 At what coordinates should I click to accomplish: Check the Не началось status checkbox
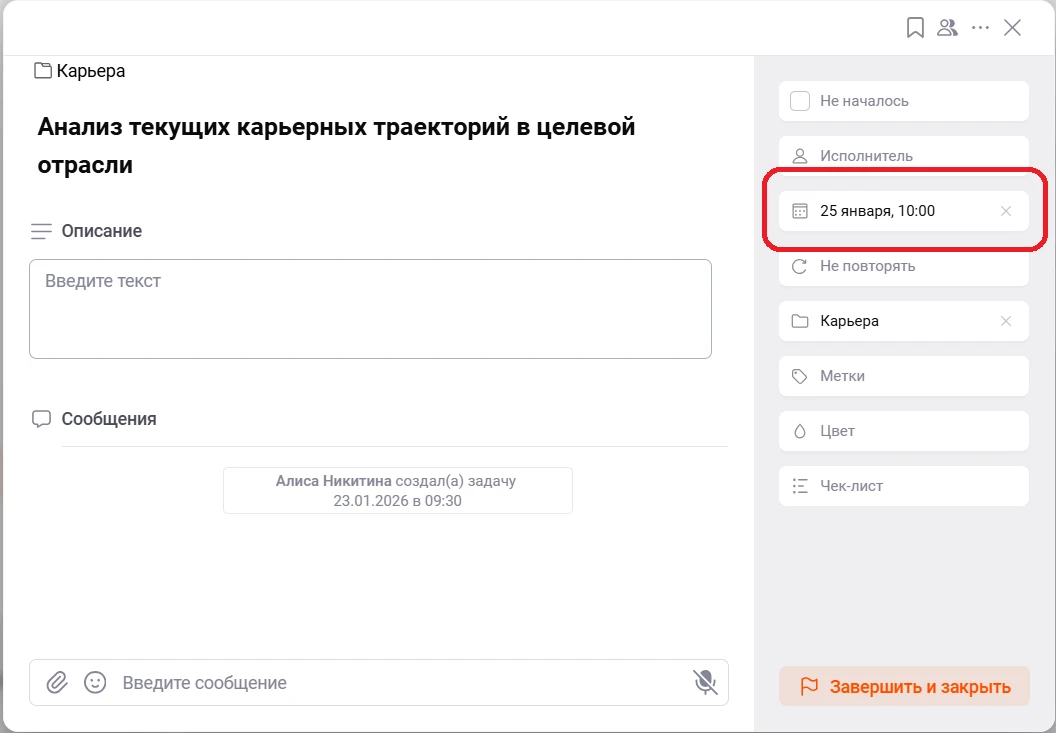[x=800, y=101]
